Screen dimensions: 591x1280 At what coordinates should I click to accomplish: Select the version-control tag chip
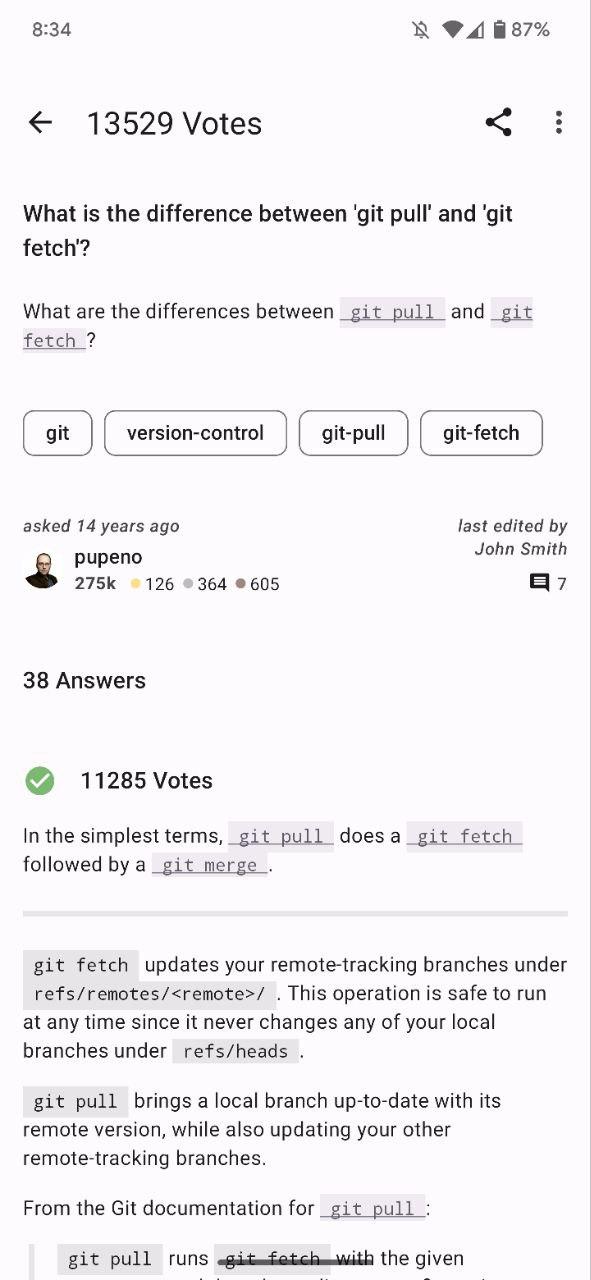pos(195,433)
